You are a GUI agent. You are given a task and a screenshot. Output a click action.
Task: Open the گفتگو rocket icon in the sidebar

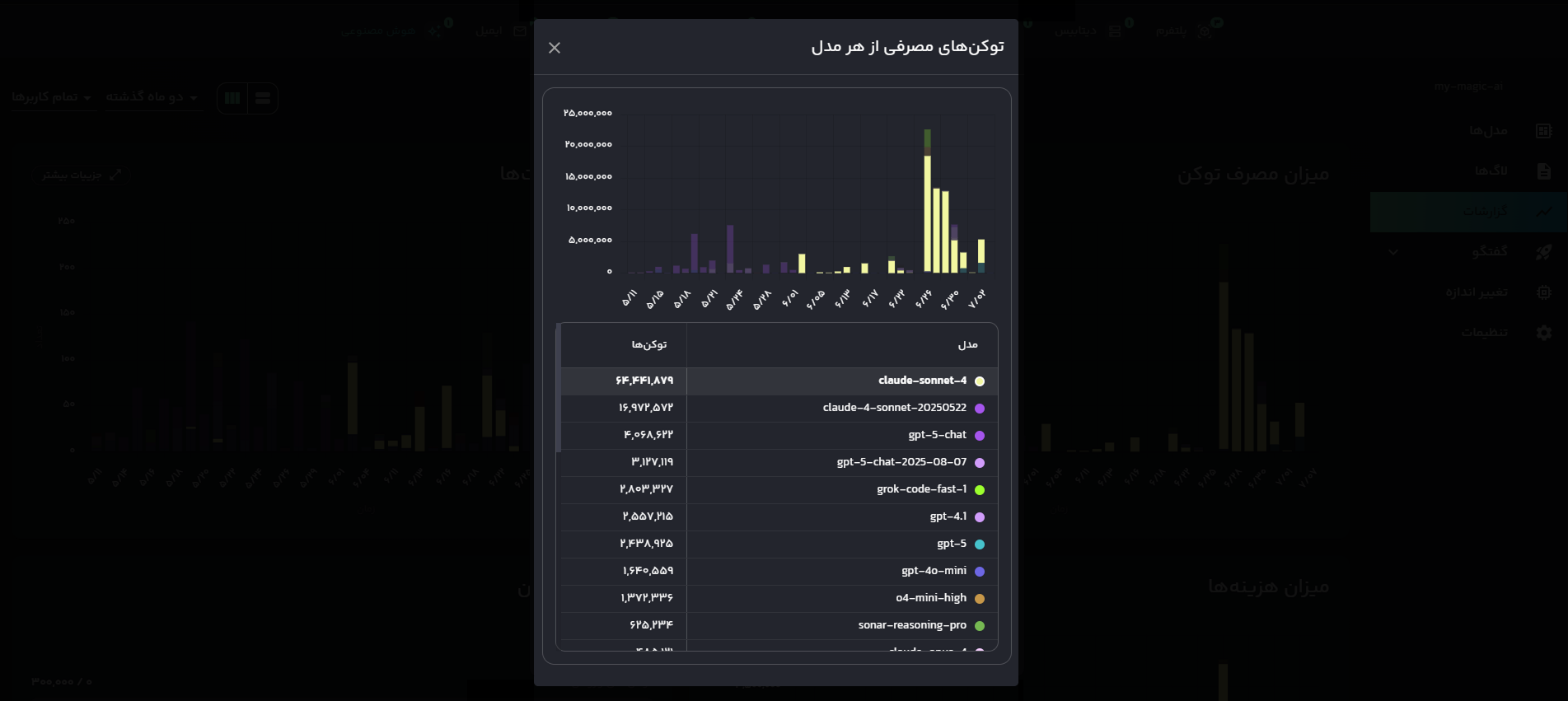[1543, 252]
